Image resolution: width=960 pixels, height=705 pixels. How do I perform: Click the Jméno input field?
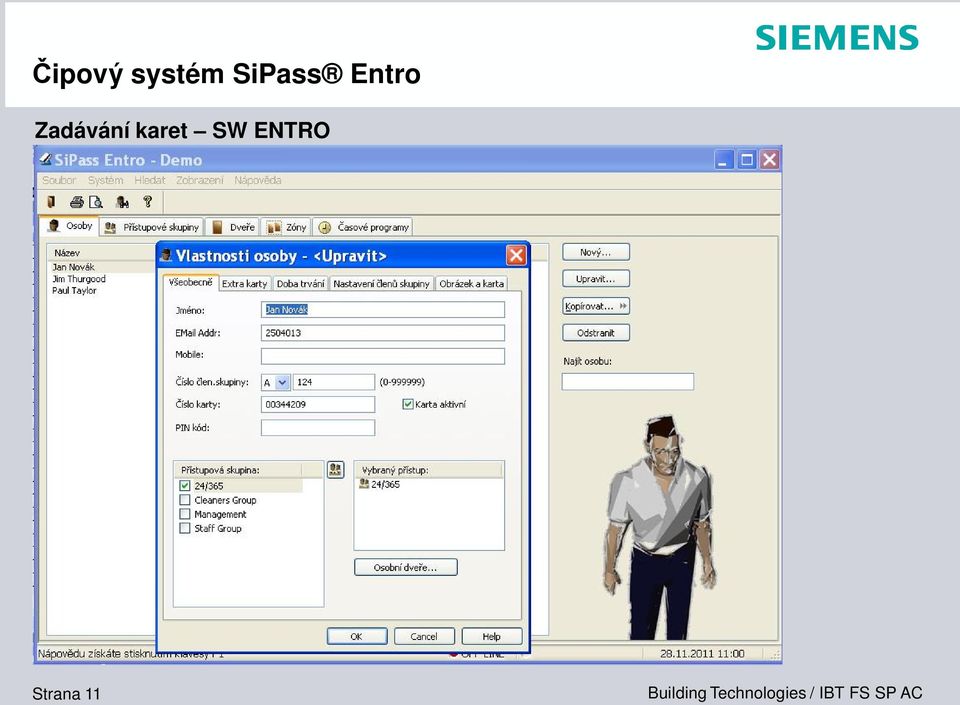point(383,310)
